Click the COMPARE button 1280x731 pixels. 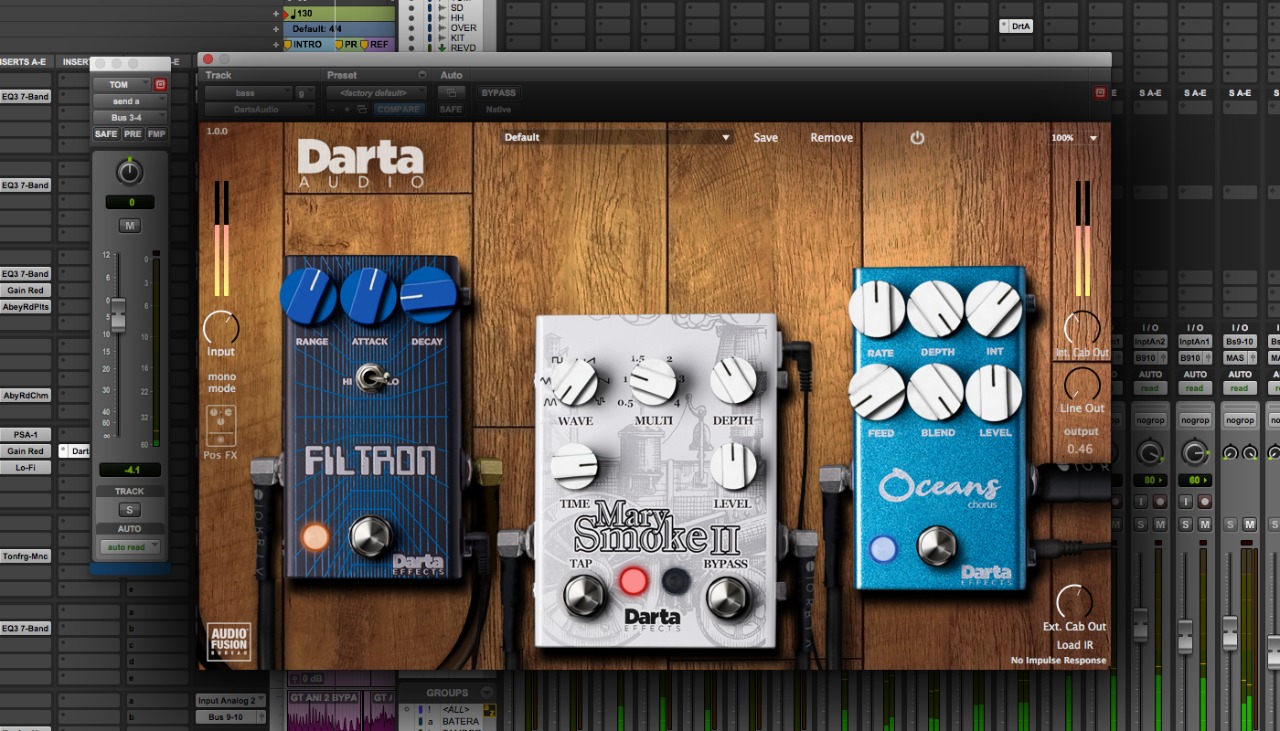399,109
